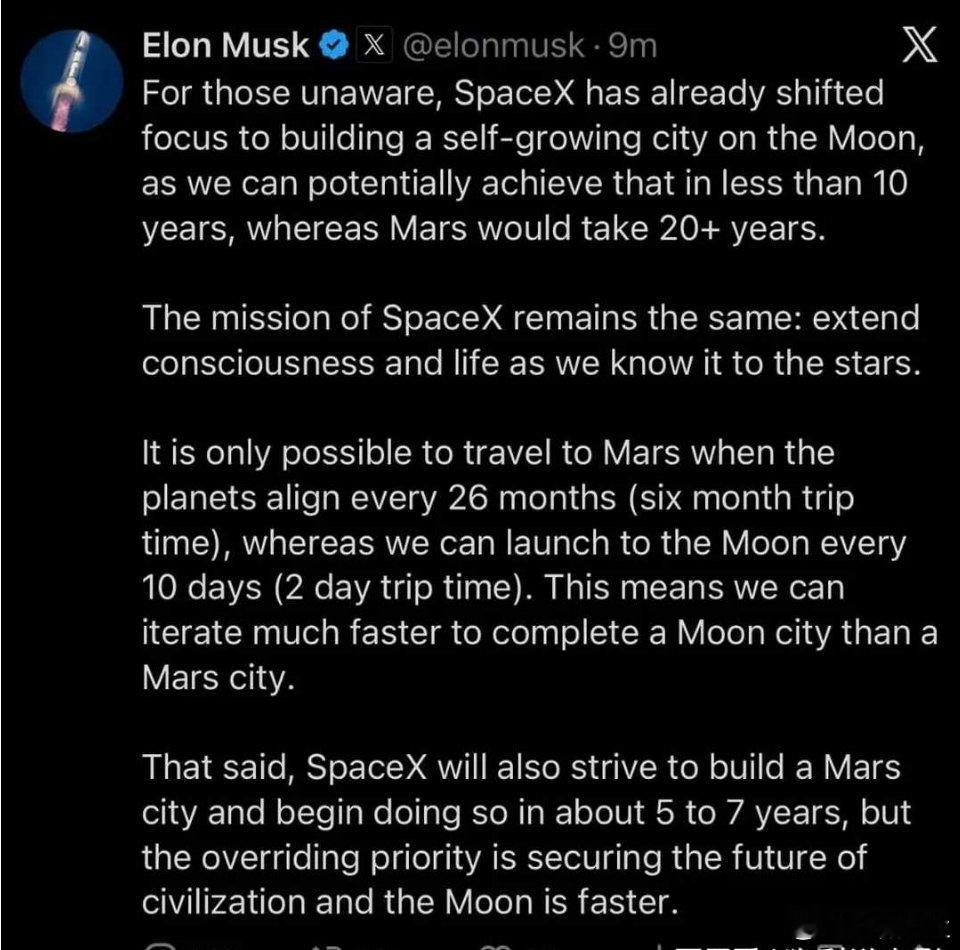Click the '26 months' text in post
Screen dimensions: 960x950
531,498
